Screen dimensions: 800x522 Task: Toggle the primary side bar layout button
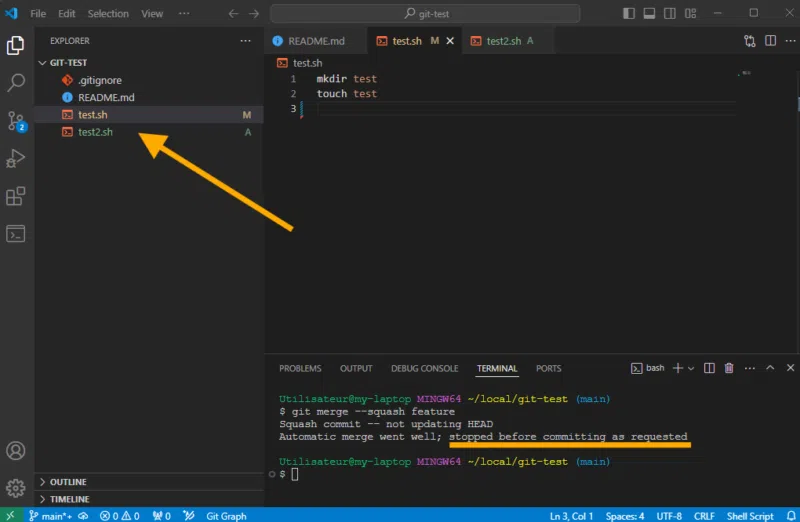(627, 14)
